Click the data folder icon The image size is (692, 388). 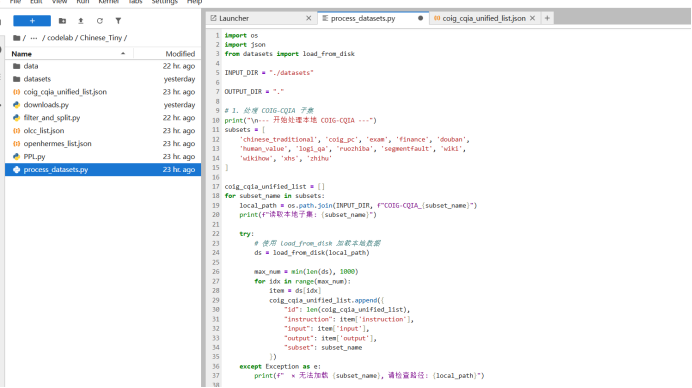[17, 66]
